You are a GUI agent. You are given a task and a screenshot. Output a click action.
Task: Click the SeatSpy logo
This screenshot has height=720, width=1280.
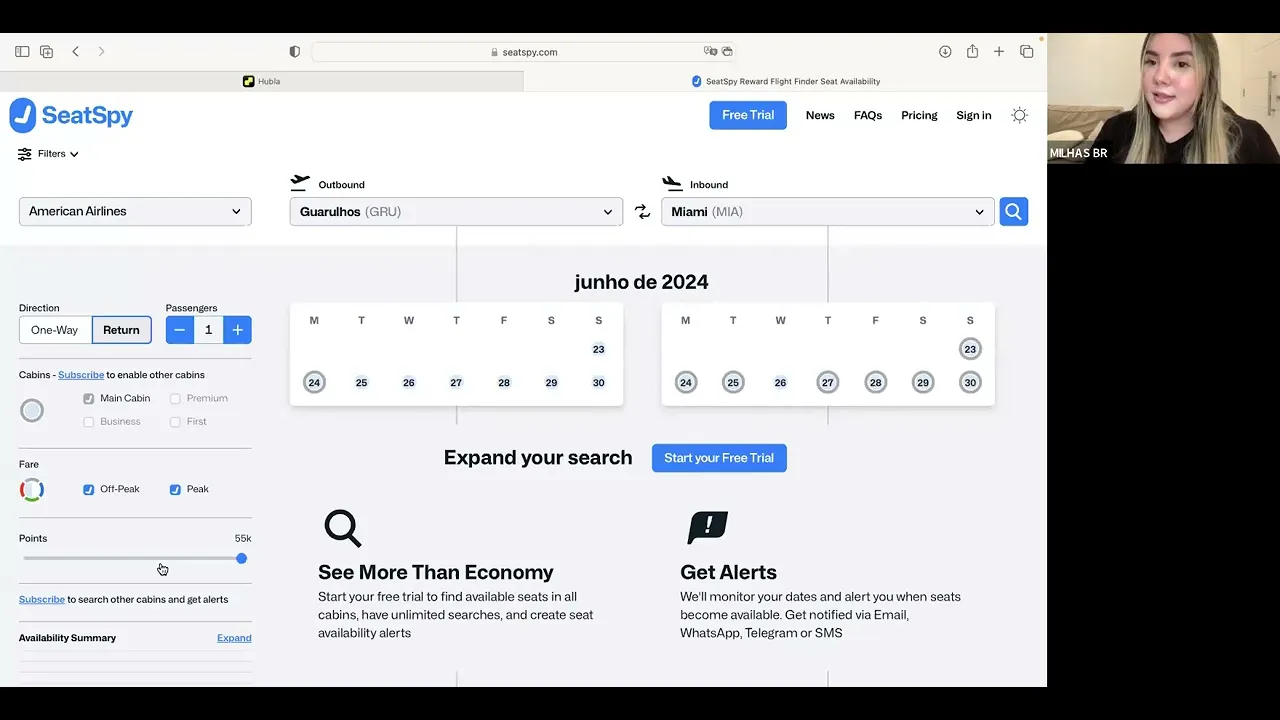click(71, 116)
